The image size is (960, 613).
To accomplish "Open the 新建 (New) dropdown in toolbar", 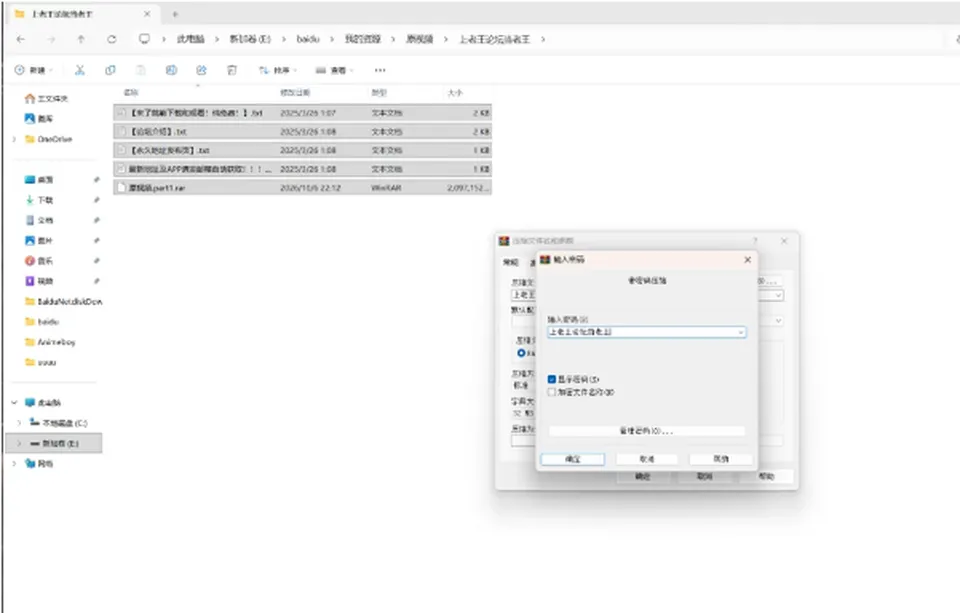I will click(34, 70).
